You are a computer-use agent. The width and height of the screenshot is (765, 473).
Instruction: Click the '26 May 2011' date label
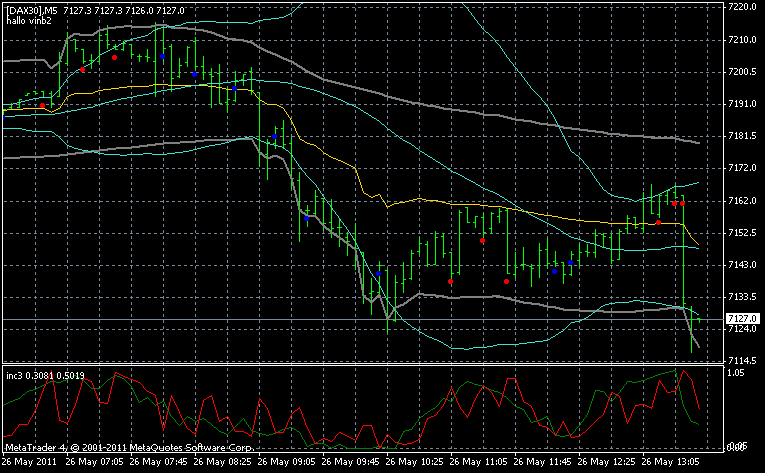point(29,461)
